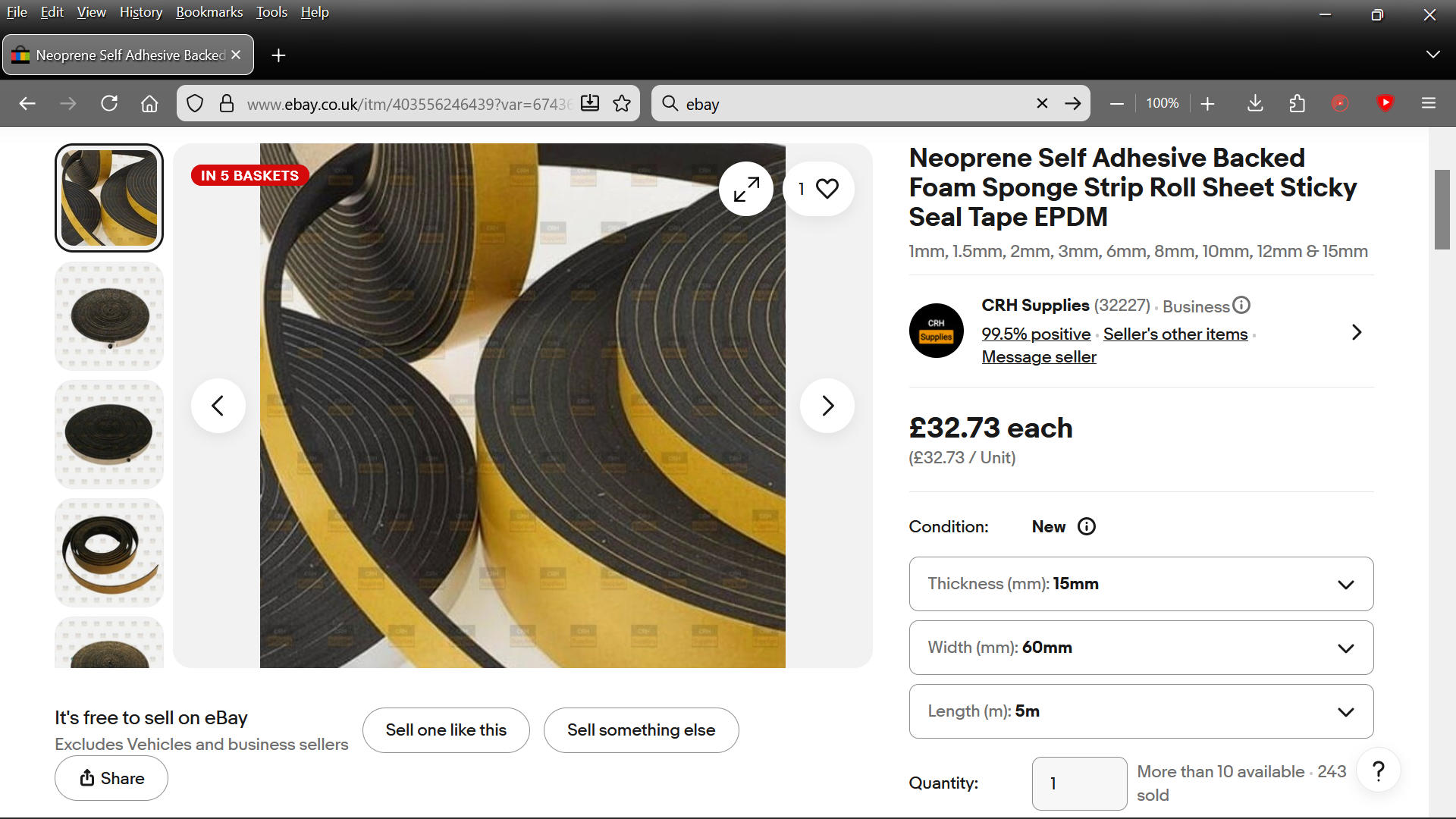Screen dimensions: 1456x819
Task: Click the help question mark button
Action: [x=1378, y=771]
